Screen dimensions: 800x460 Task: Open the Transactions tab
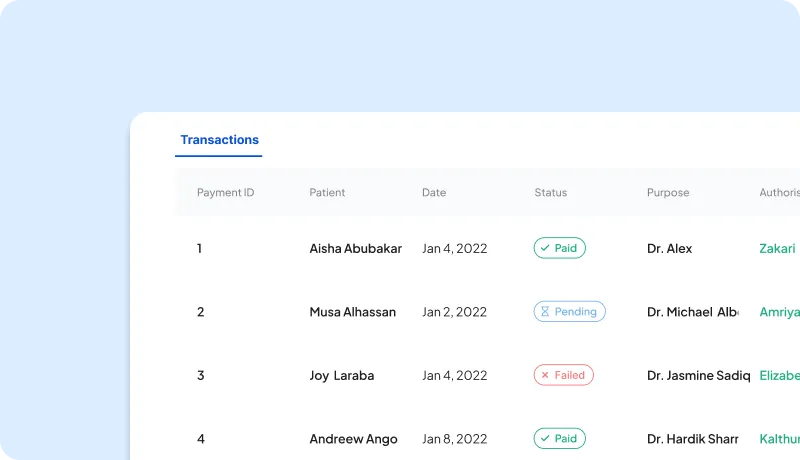pyautogui.click(x=219, y=140)
